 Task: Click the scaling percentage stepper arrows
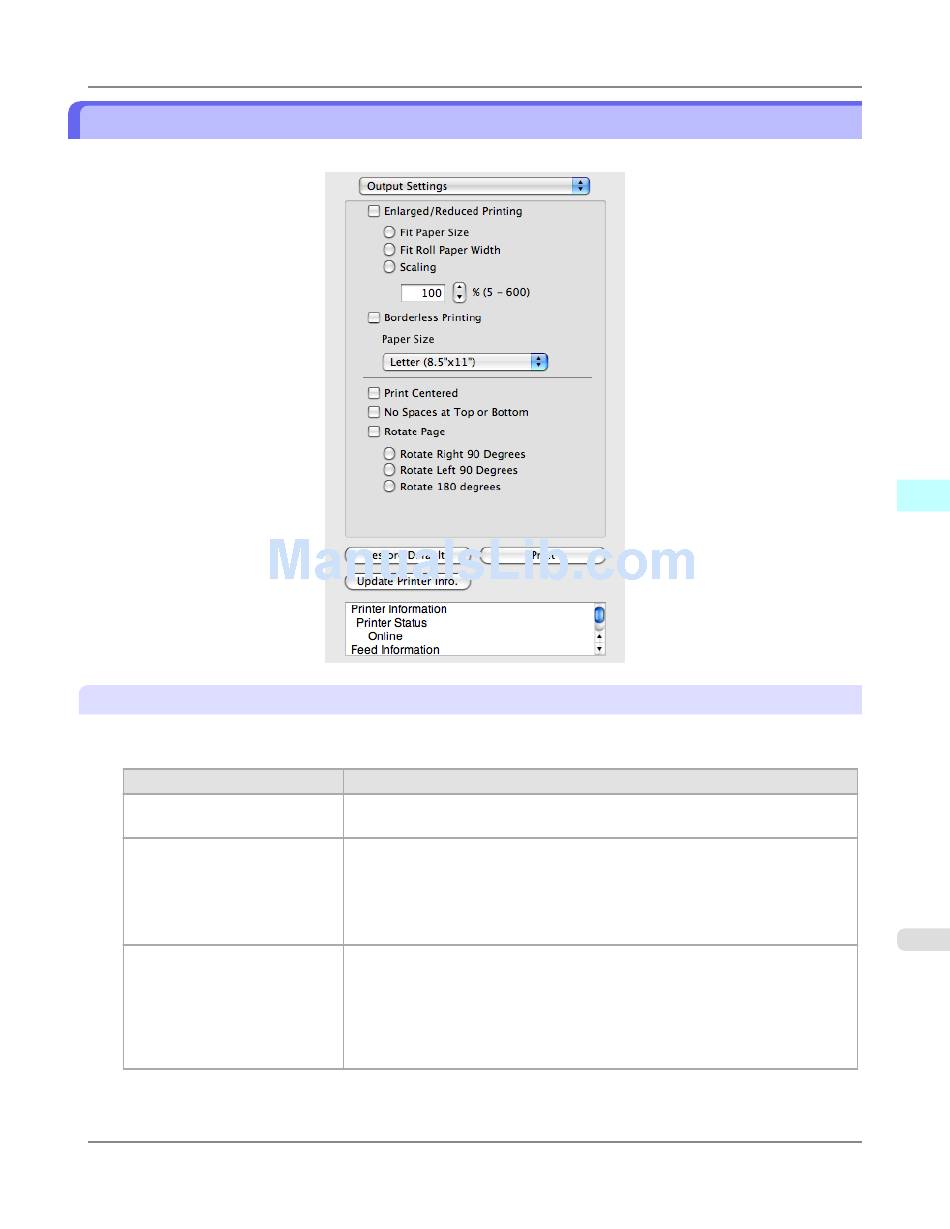pos(459,293)
